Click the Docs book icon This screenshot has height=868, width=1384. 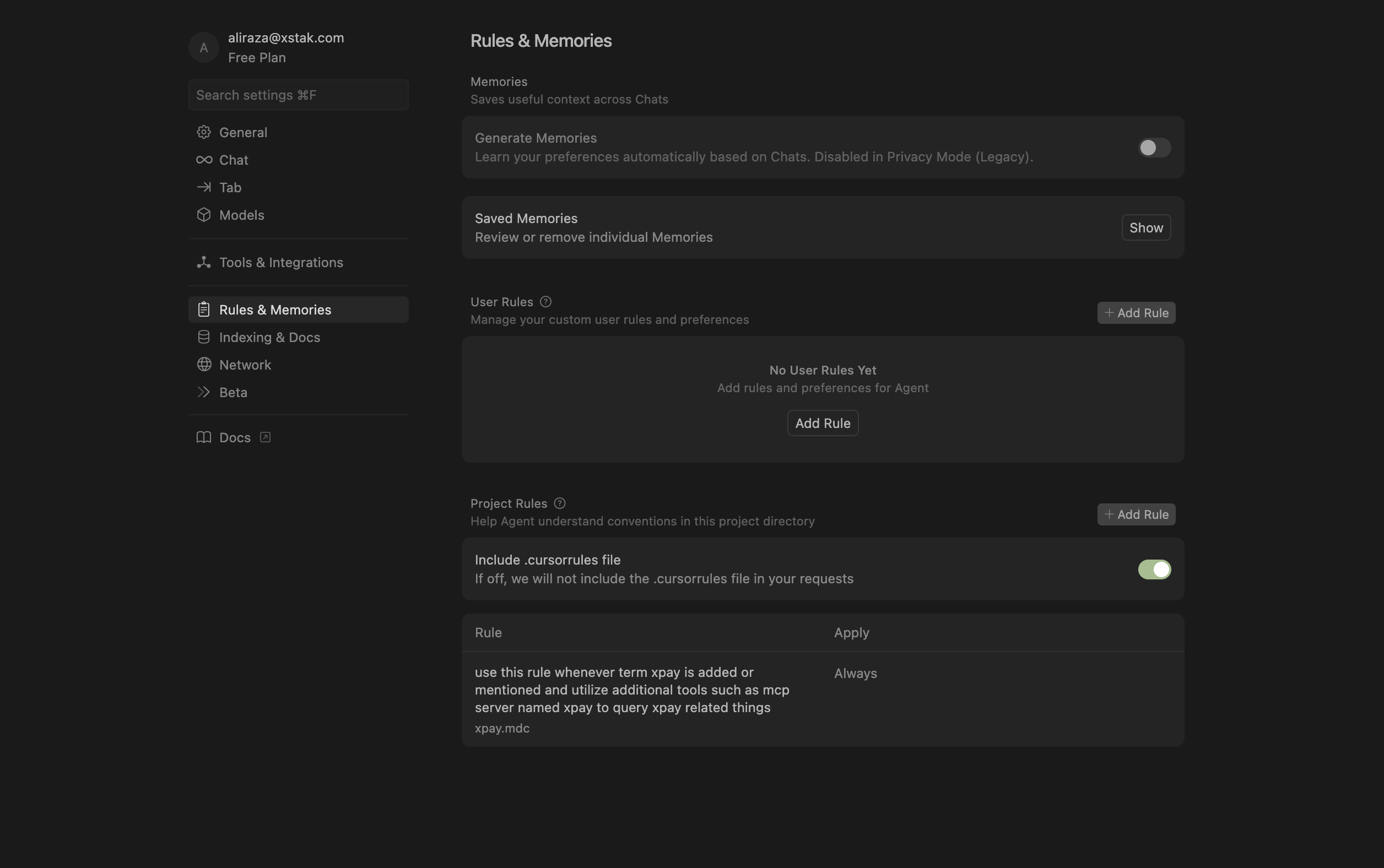(204, 437)
